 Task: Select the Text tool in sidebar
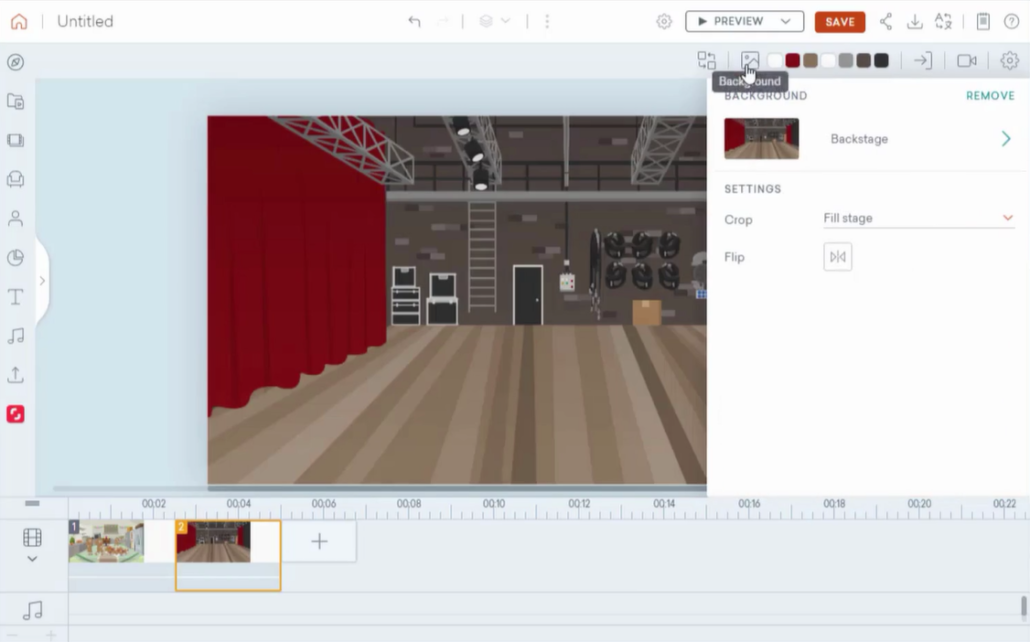click(16, 297)
